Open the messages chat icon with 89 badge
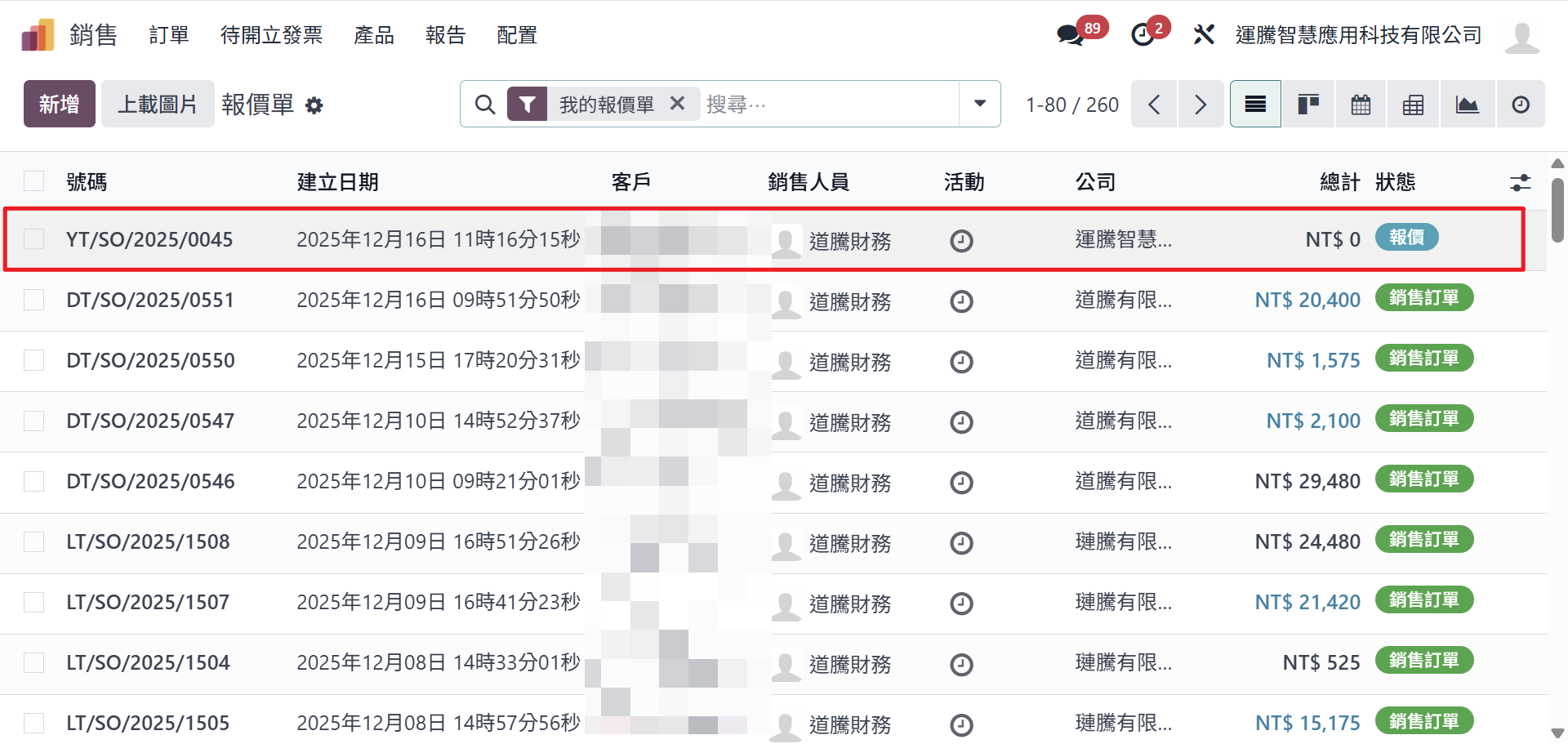Image resolution: width=1568 pixels, height=744 pixels. point(1070,35)
